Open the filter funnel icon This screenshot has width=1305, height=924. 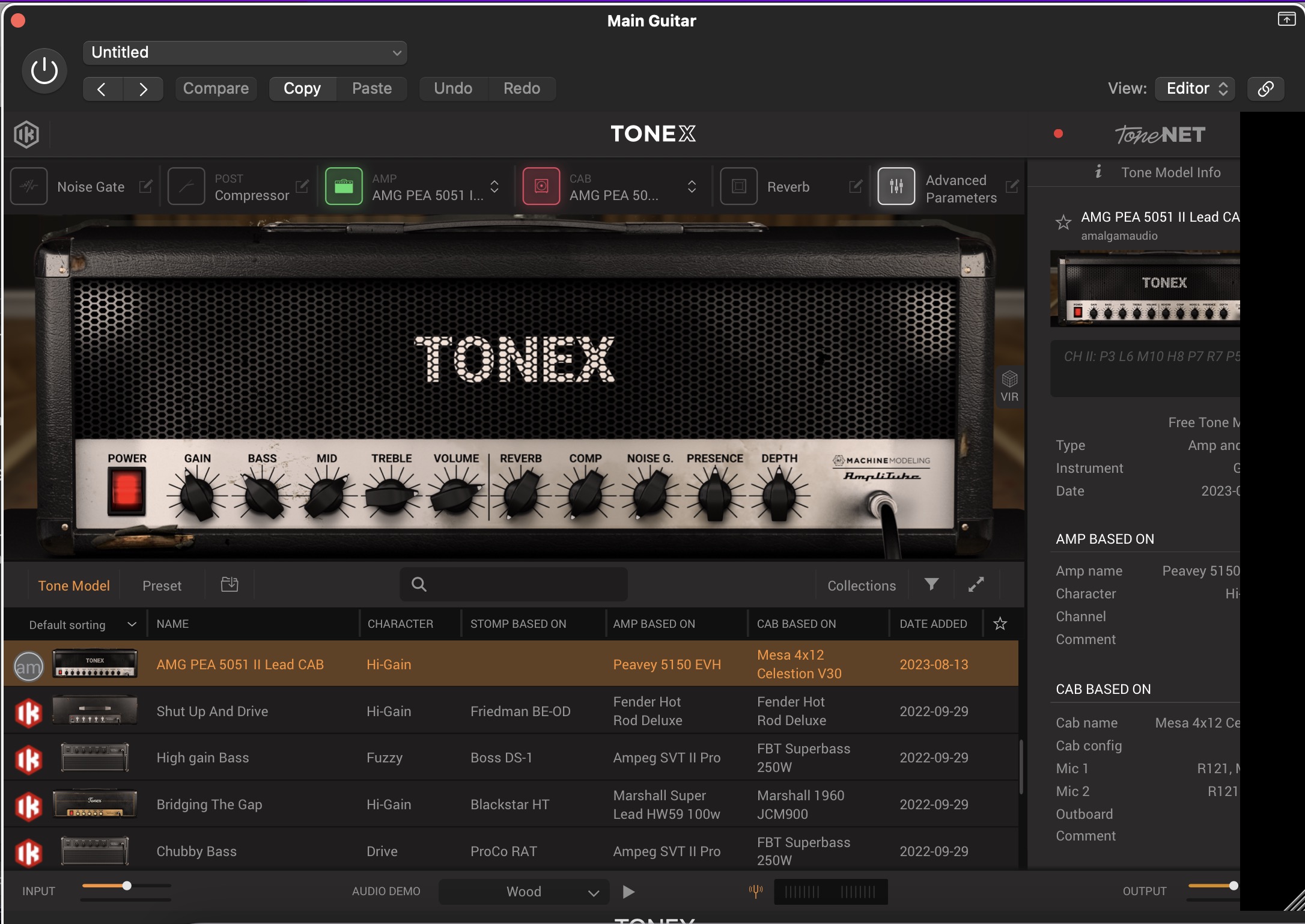tap(931, 585)
